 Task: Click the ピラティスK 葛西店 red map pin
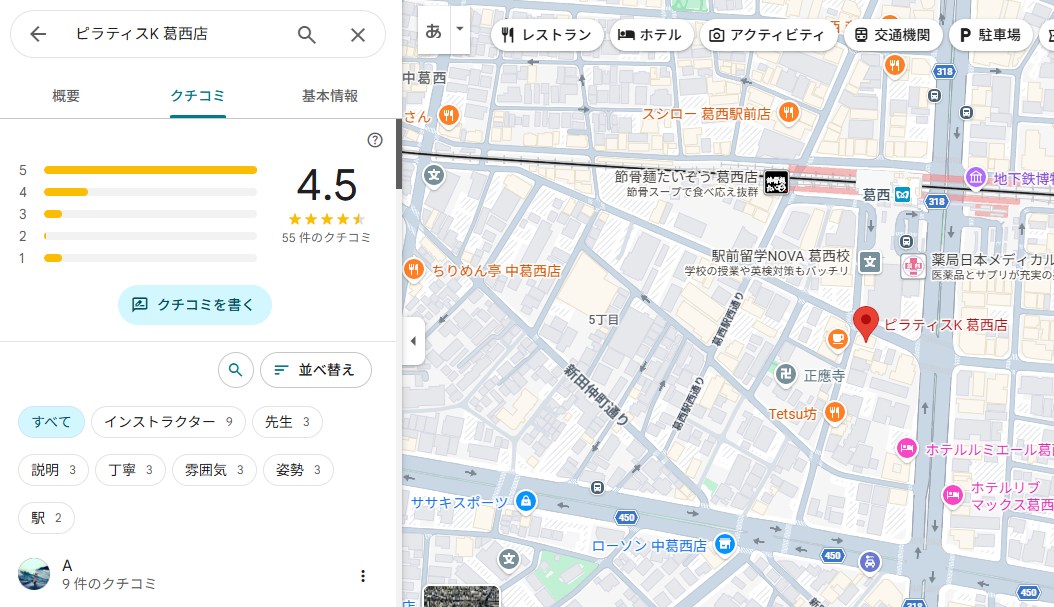(x=866, y=323)
